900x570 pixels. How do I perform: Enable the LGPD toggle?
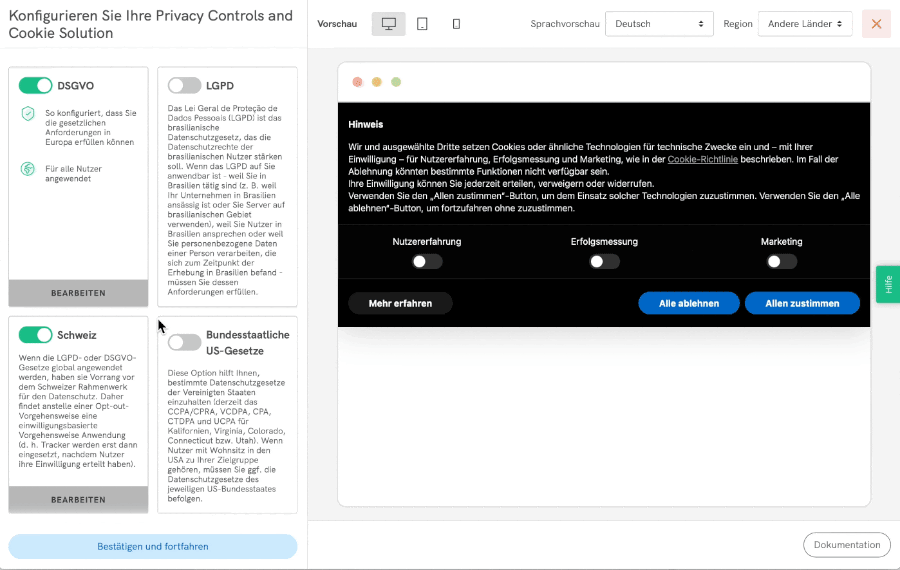pyautogui.click(x=184, y=86)
